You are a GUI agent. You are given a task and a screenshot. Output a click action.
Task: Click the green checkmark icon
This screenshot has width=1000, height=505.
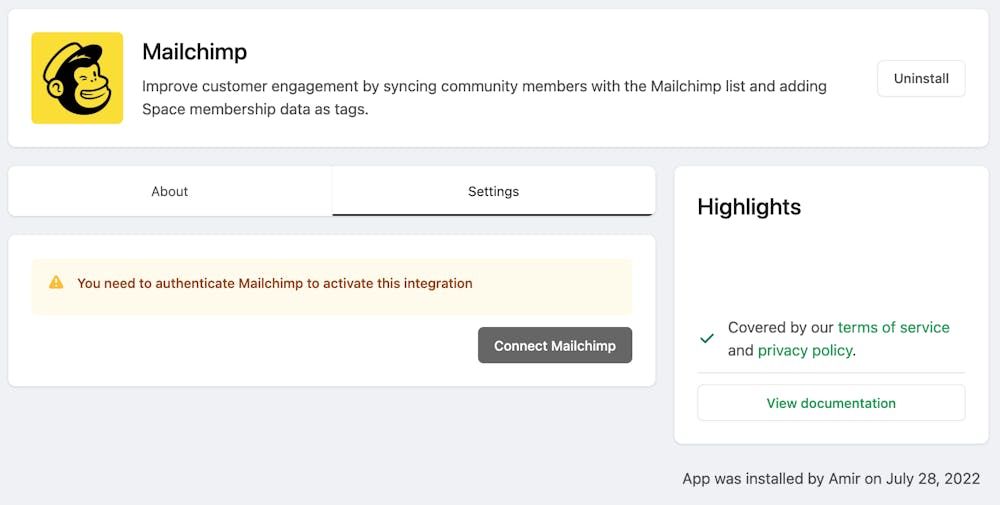tap(707, 339)
